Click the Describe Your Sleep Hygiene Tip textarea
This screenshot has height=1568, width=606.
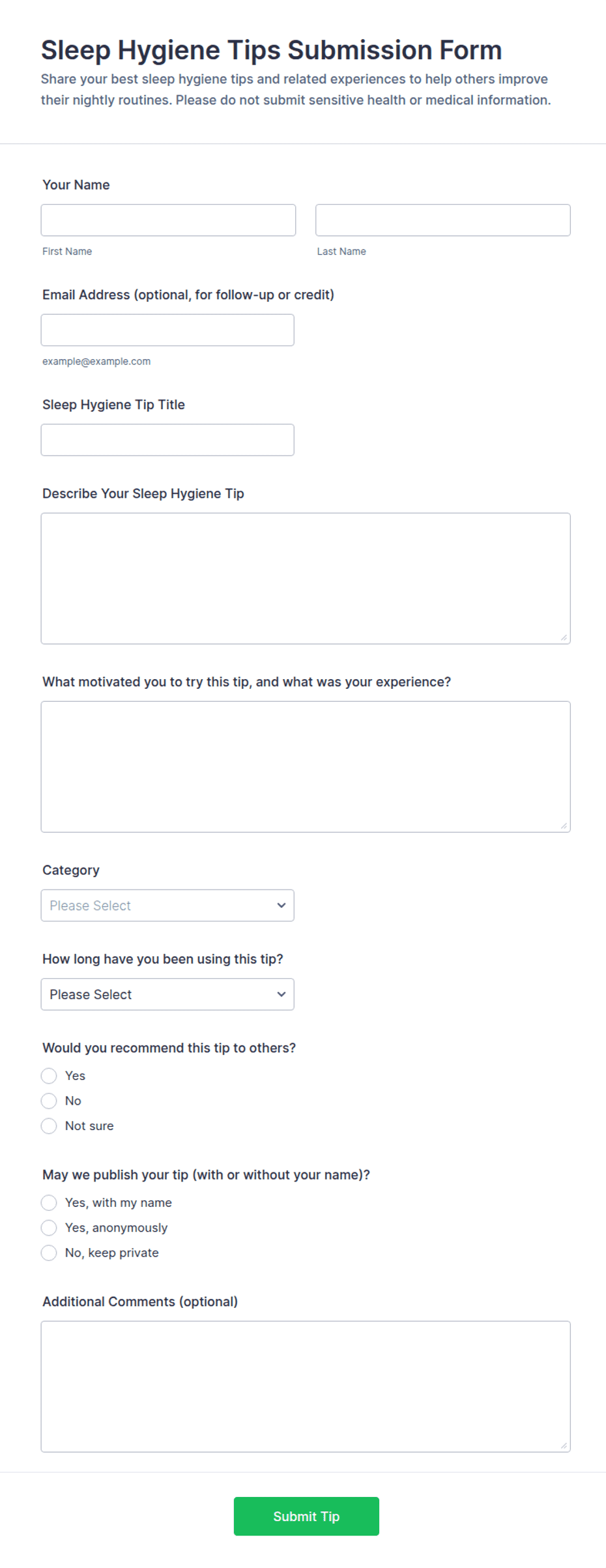tap(306, 579)
